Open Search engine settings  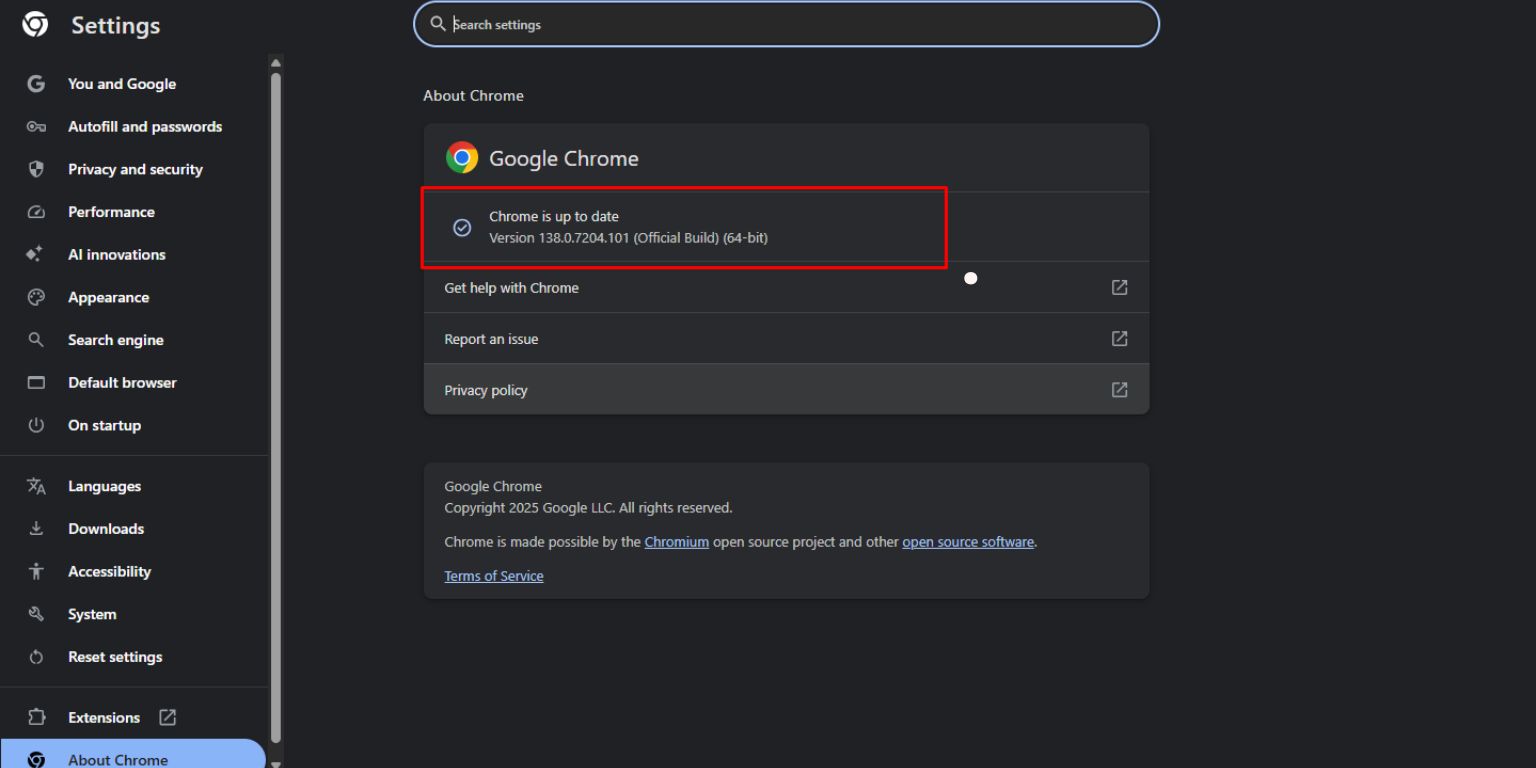[134, 340]
